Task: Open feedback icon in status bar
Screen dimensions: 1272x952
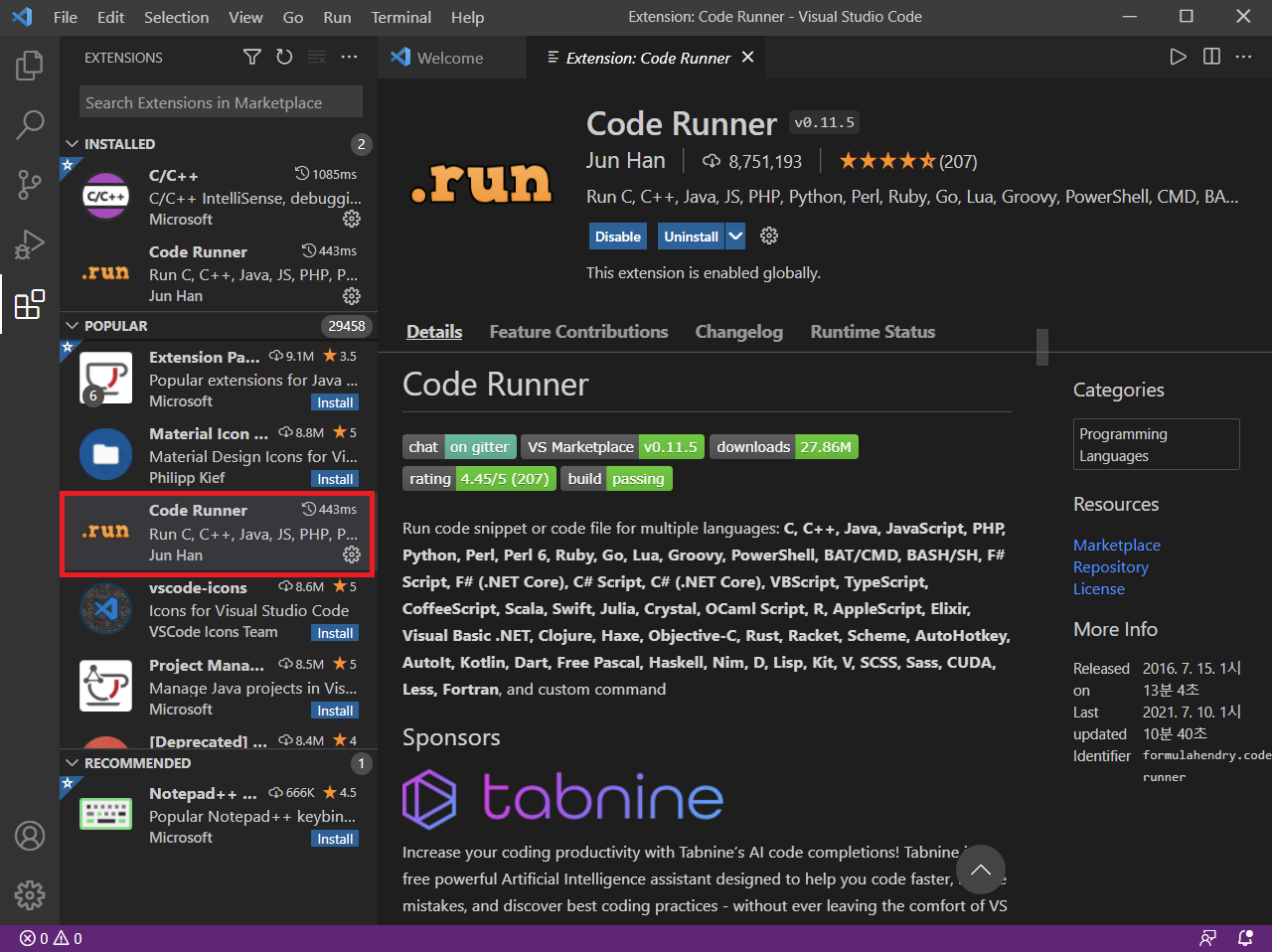Action: pos(1207,938)
